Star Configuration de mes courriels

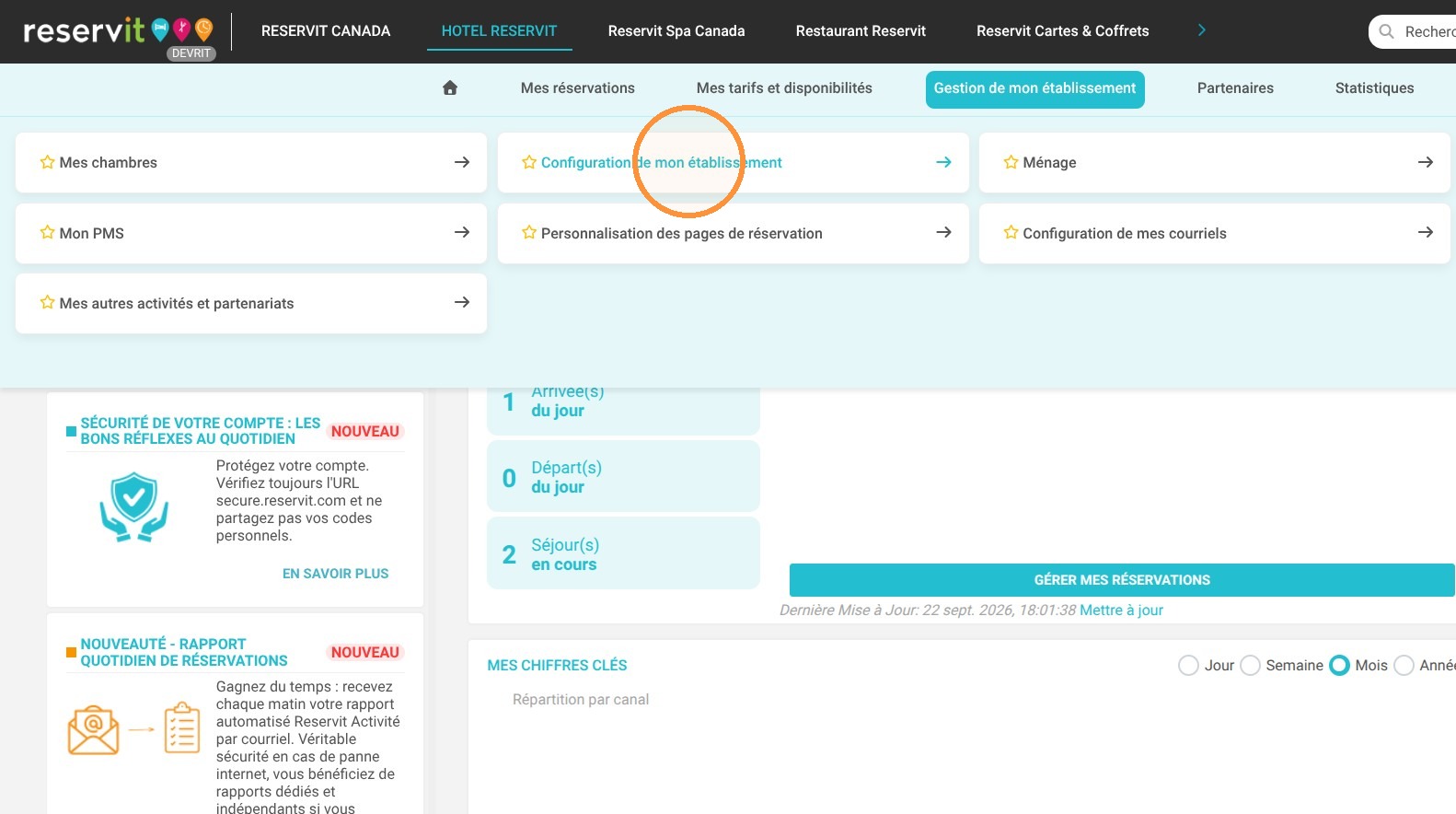click(1011, 232)
